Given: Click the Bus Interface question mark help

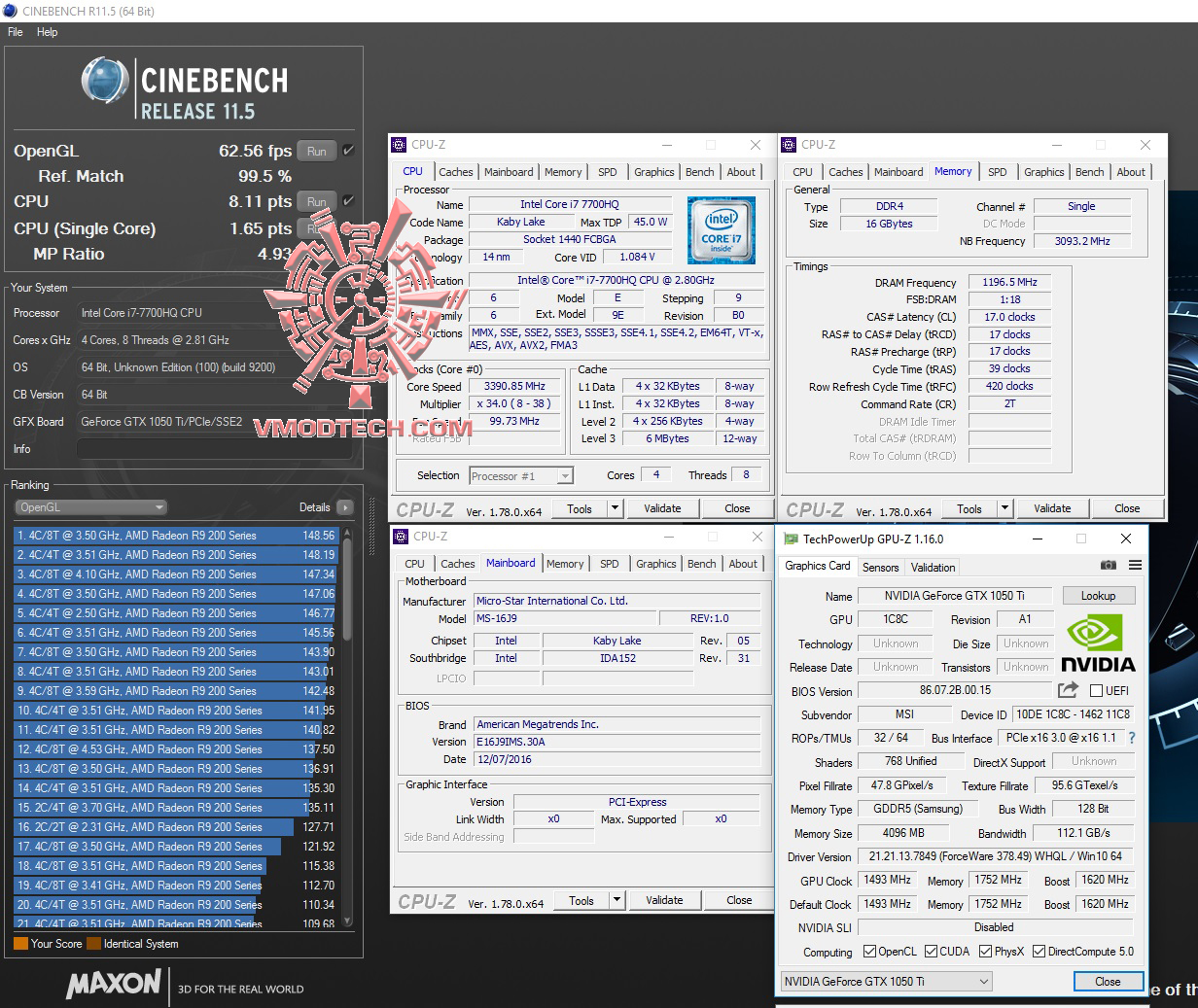Looking at the screenshot, I should pyautogui.click(x=1131, y=738).
